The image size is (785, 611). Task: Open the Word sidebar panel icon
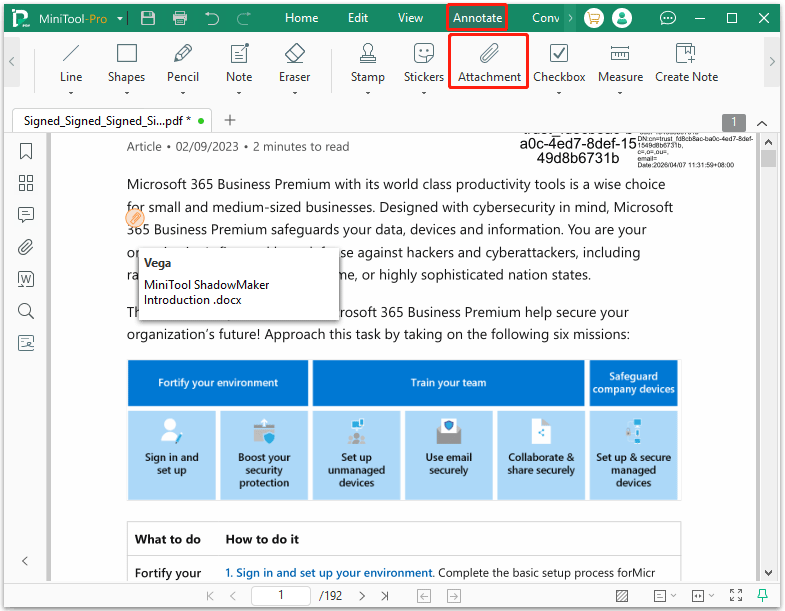tap(26, 279)
